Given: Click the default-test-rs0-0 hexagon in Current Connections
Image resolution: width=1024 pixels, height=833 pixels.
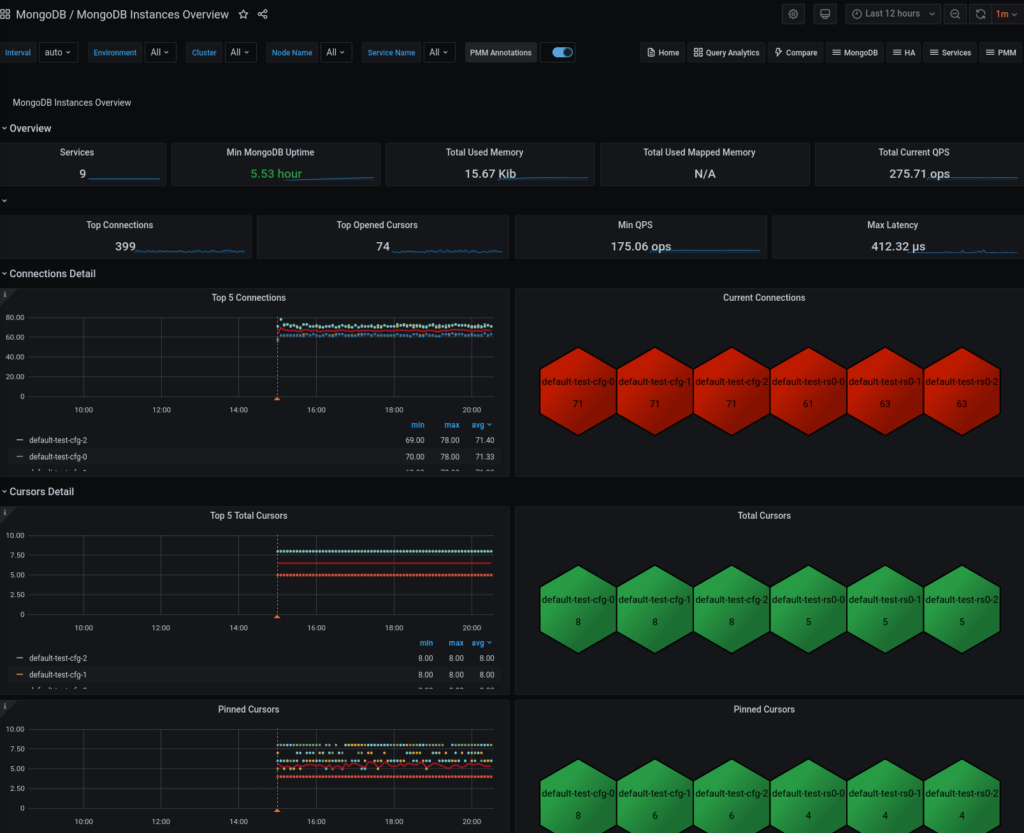Looking at the screenshot, I should tap(808, 392).
